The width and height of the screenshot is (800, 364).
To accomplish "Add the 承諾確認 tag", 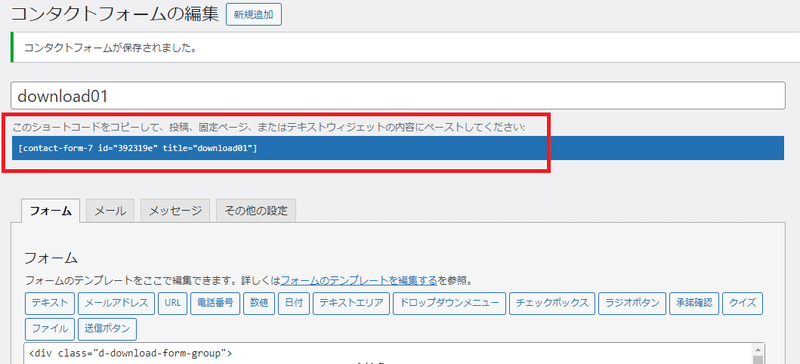I will (x=694, y=303).
